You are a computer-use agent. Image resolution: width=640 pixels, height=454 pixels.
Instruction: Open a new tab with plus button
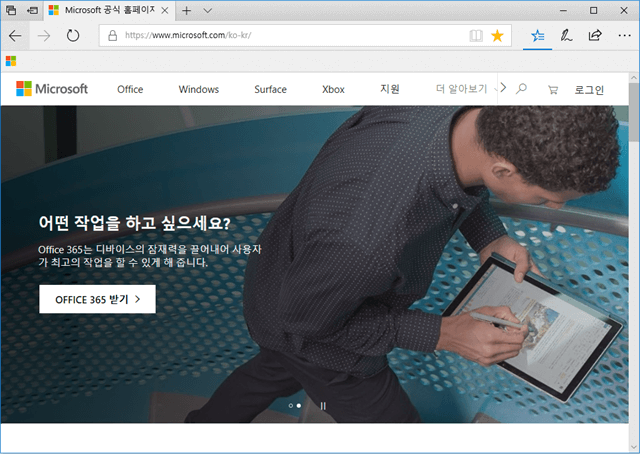coord(187,11)
